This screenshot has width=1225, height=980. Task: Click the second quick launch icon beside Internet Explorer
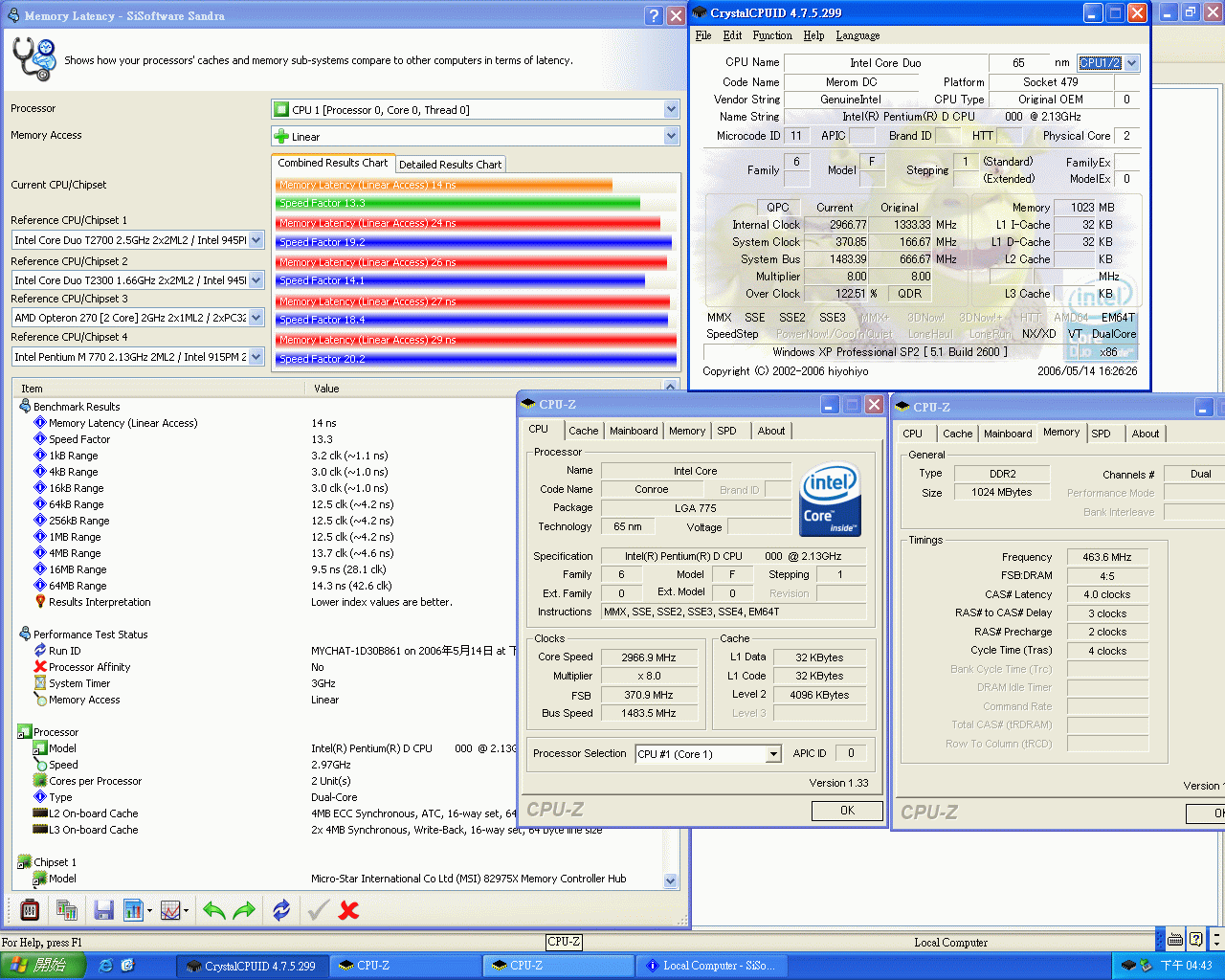click(127, 966)
